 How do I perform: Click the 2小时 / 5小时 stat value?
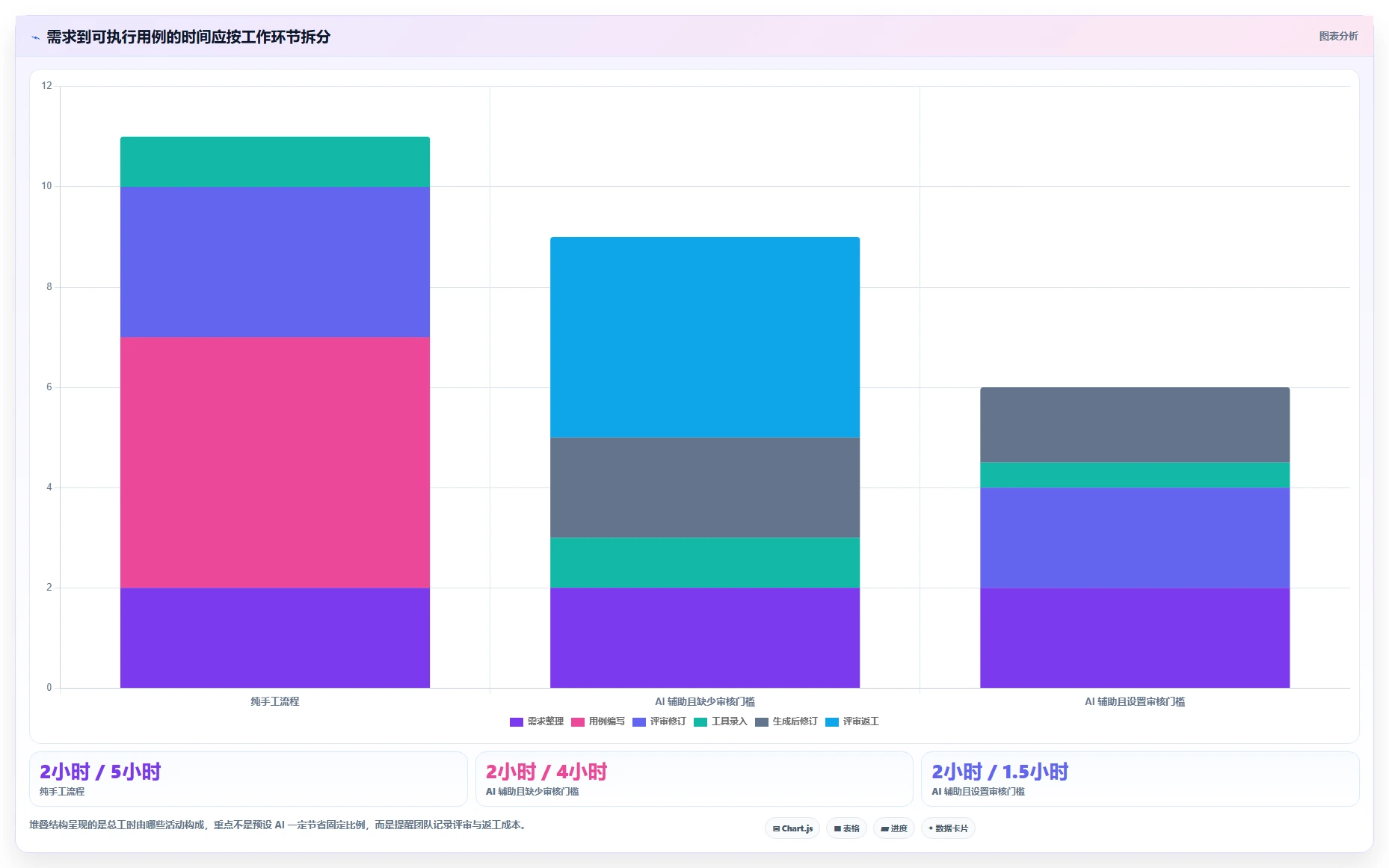(x=100, y=772)
